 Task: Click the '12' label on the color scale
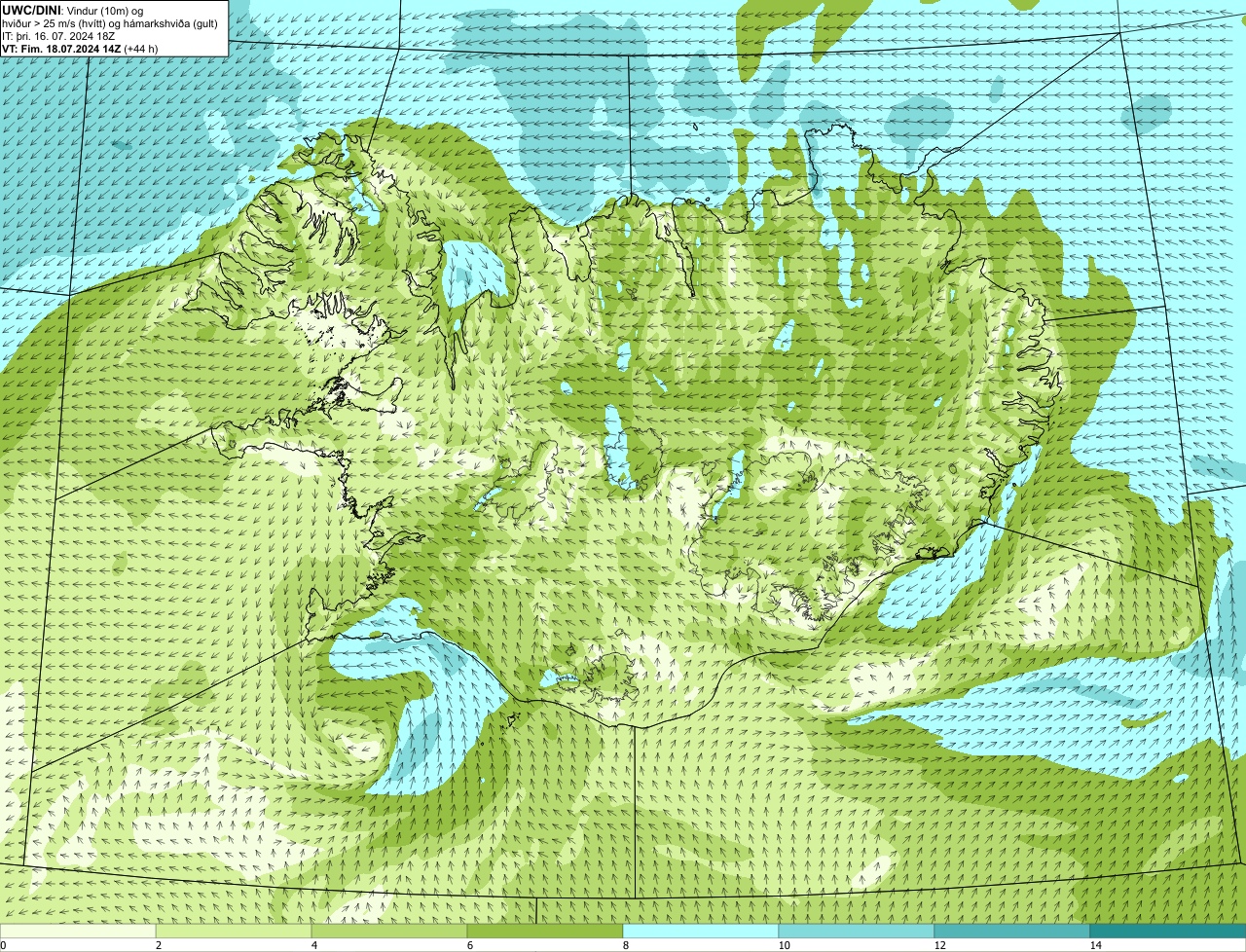(939, 945)
